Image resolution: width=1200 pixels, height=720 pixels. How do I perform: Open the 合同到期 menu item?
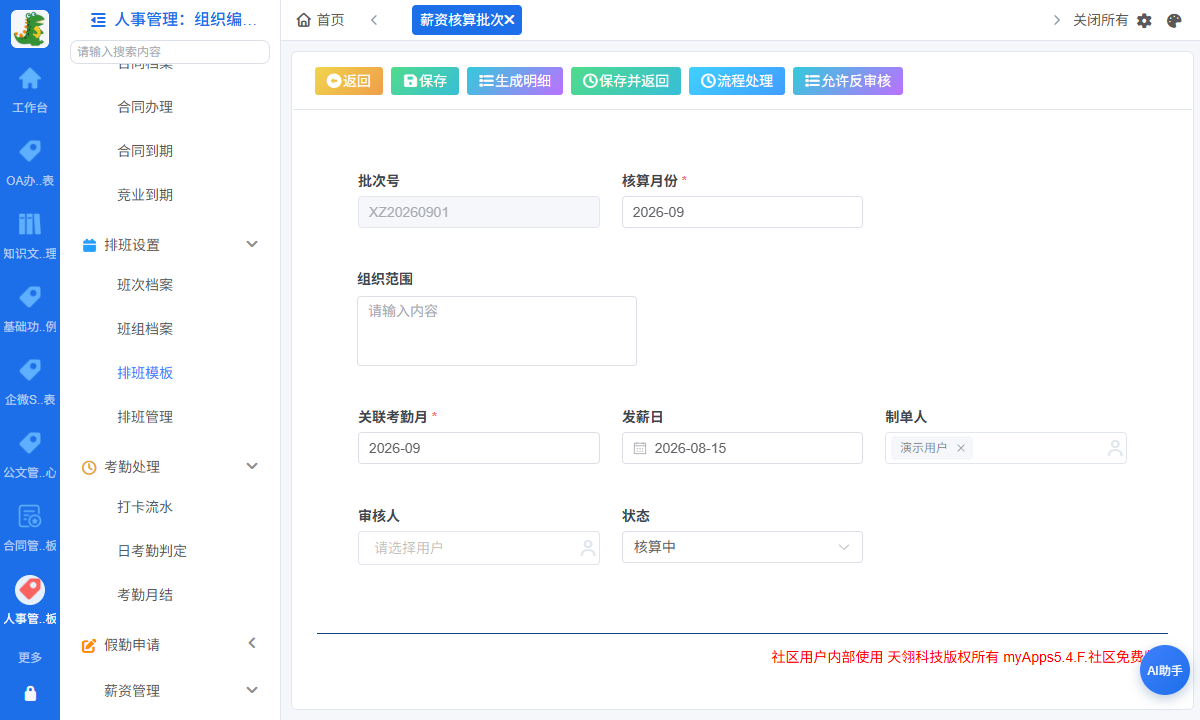coord(145,151)
